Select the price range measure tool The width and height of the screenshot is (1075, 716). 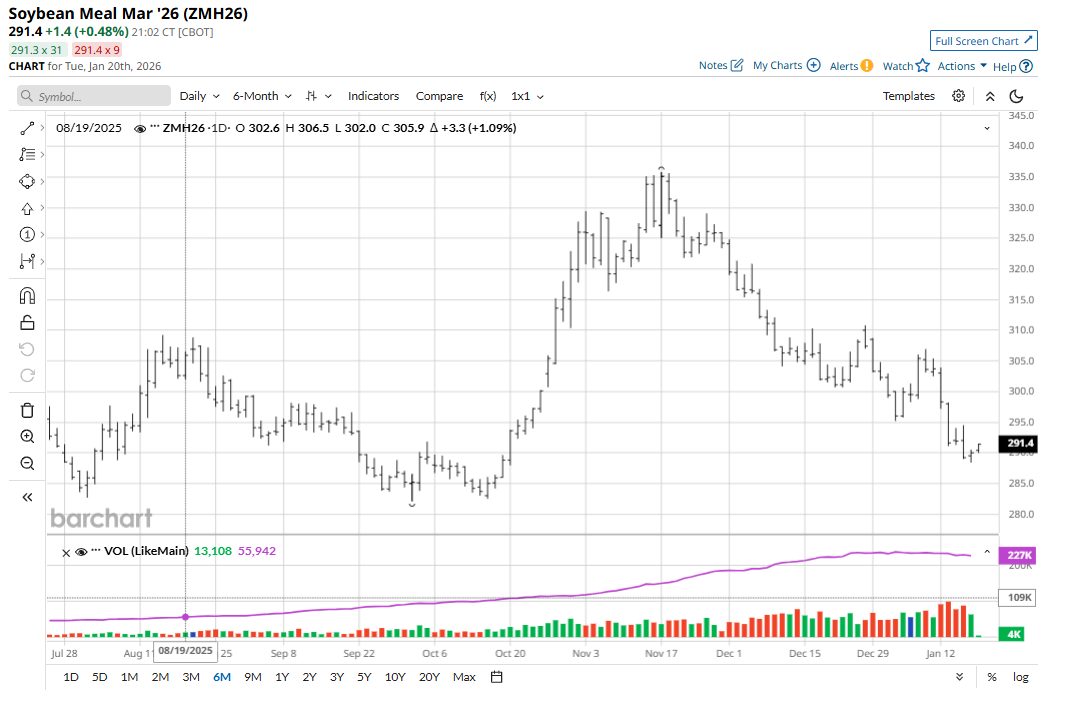pos(27,261)
